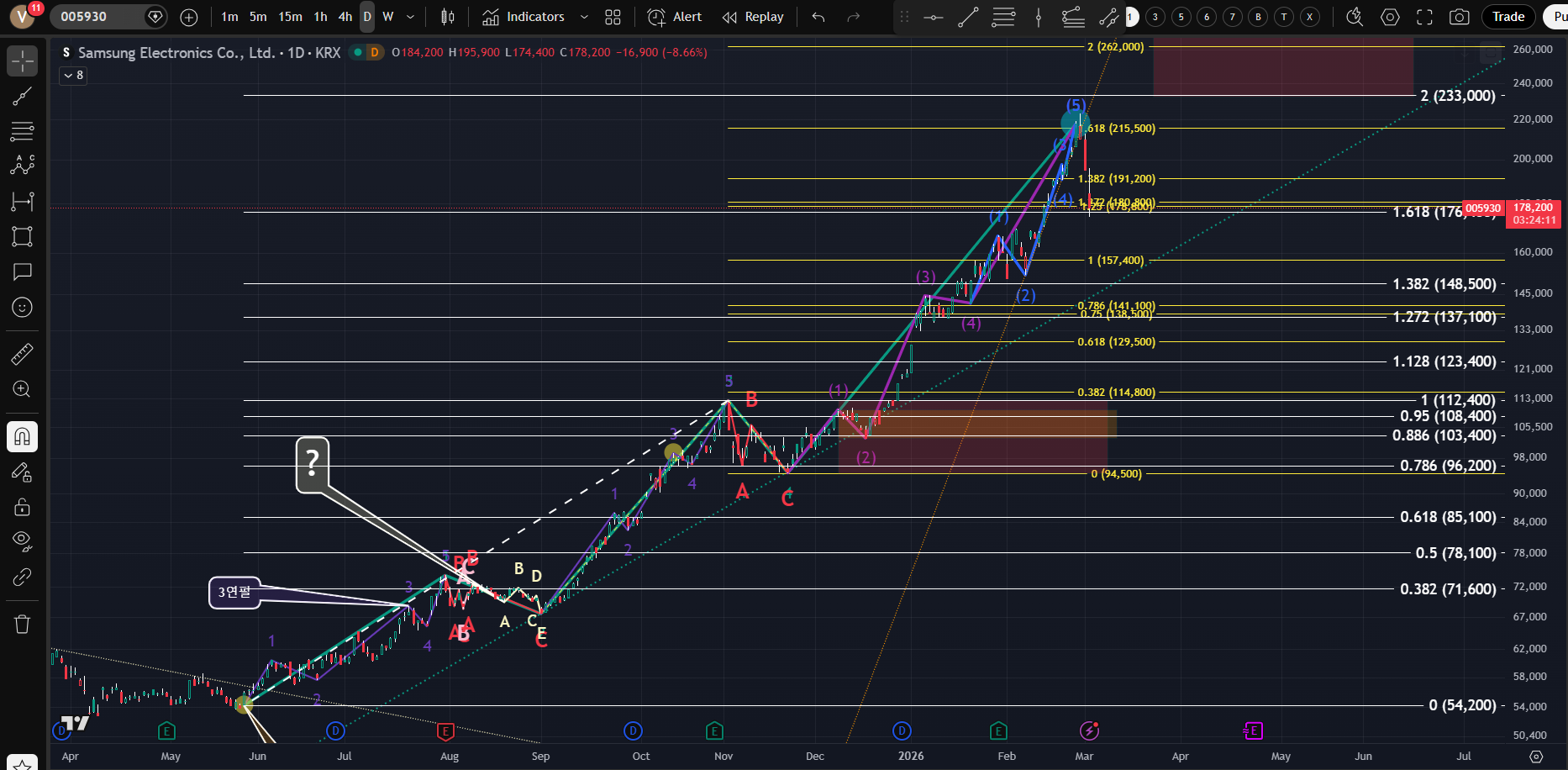Viewport: 1568px width, 770px height.
Task: Hide all drawings with the eye icon
Action: point(22,540)
